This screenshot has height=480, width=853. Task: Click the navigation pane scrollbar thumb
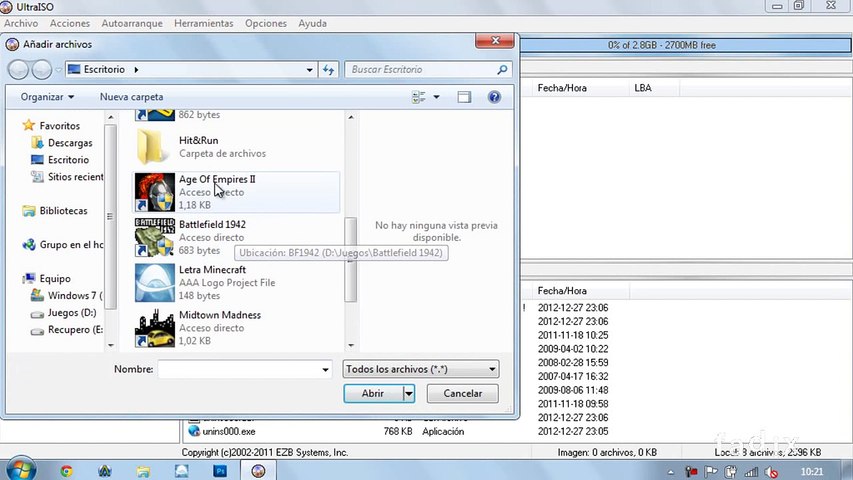point(110,217)
